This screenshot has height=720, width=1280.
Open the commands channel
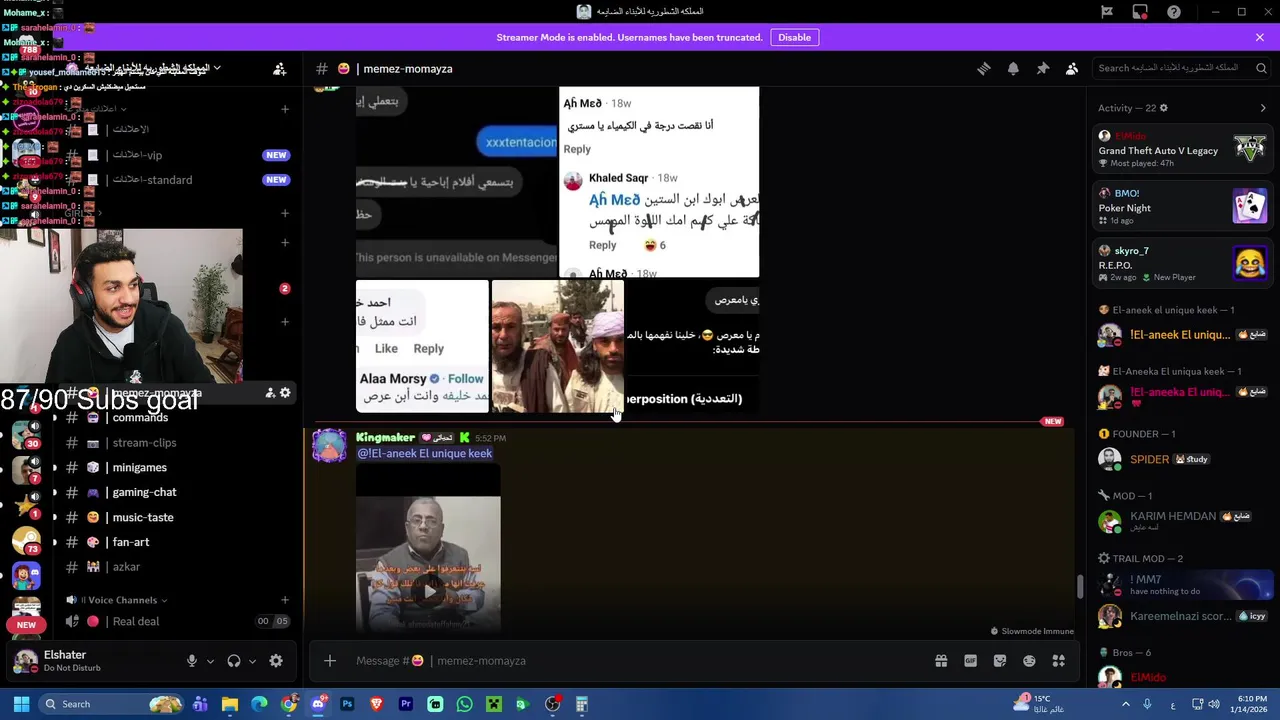(x=140, y=417)
